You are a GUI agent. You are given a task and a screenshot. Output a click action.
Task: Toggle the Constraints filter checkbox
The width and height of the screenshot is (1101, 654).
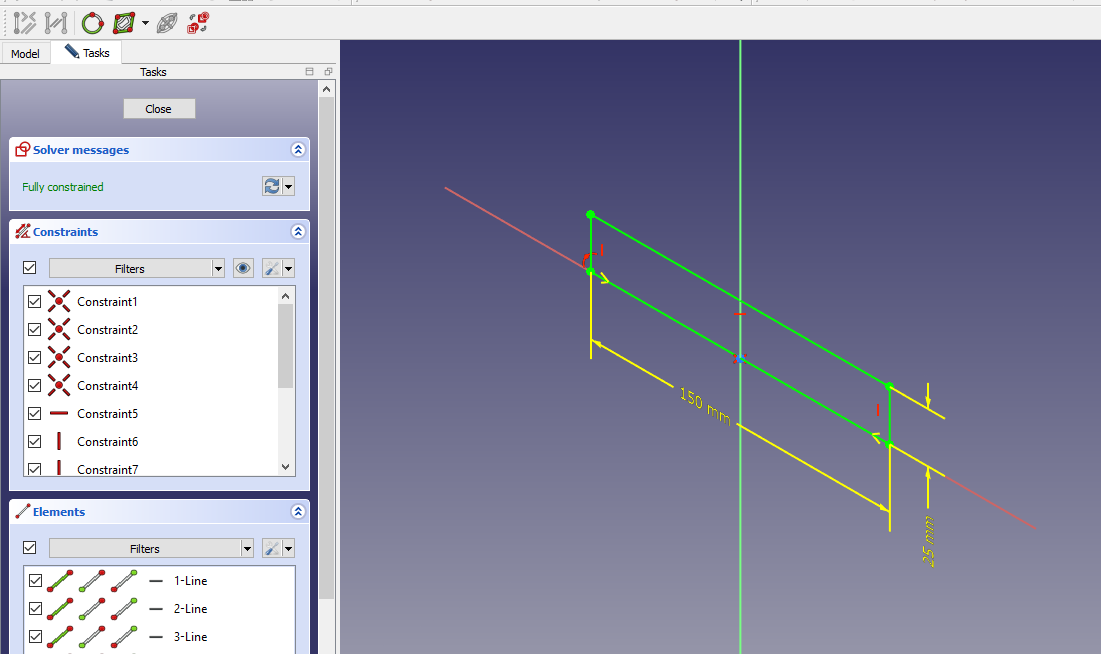click(x=29, y=268)
